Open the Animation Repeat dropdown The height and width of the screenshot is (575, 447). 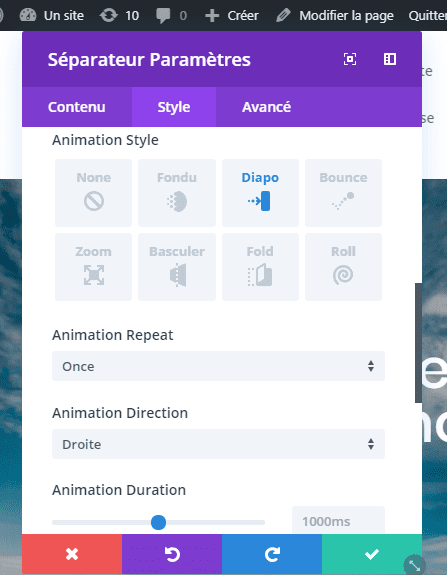click(x=219, y=366)
